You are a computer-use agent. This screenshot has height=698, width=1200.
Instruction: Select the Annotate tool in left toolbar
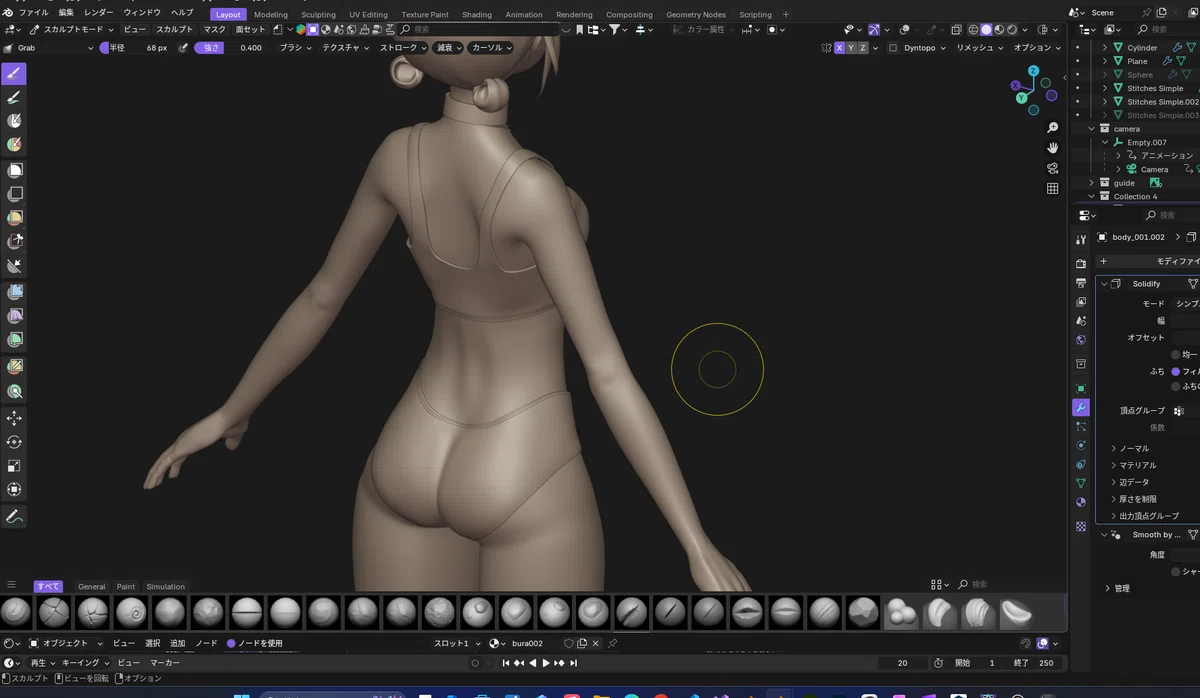14,516
